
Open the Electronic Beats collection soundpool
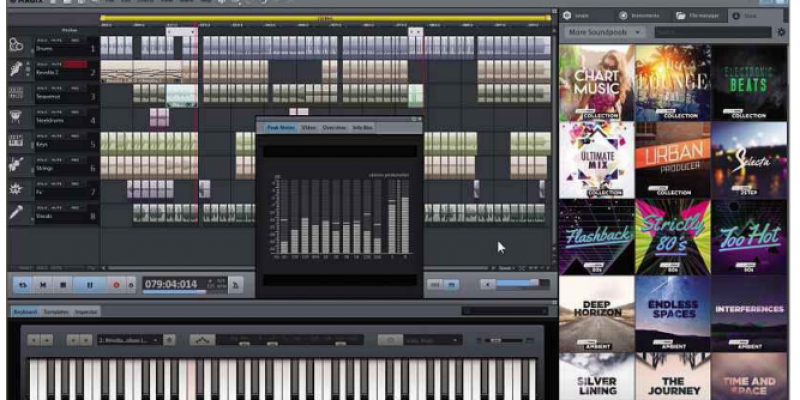750,83
